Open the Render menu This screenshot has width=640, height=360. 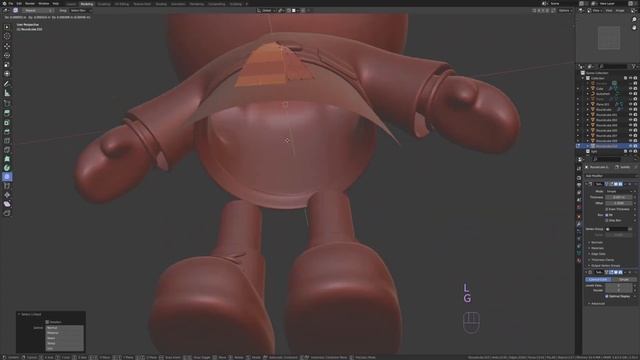pyautogui.click(x=30, y=4)
